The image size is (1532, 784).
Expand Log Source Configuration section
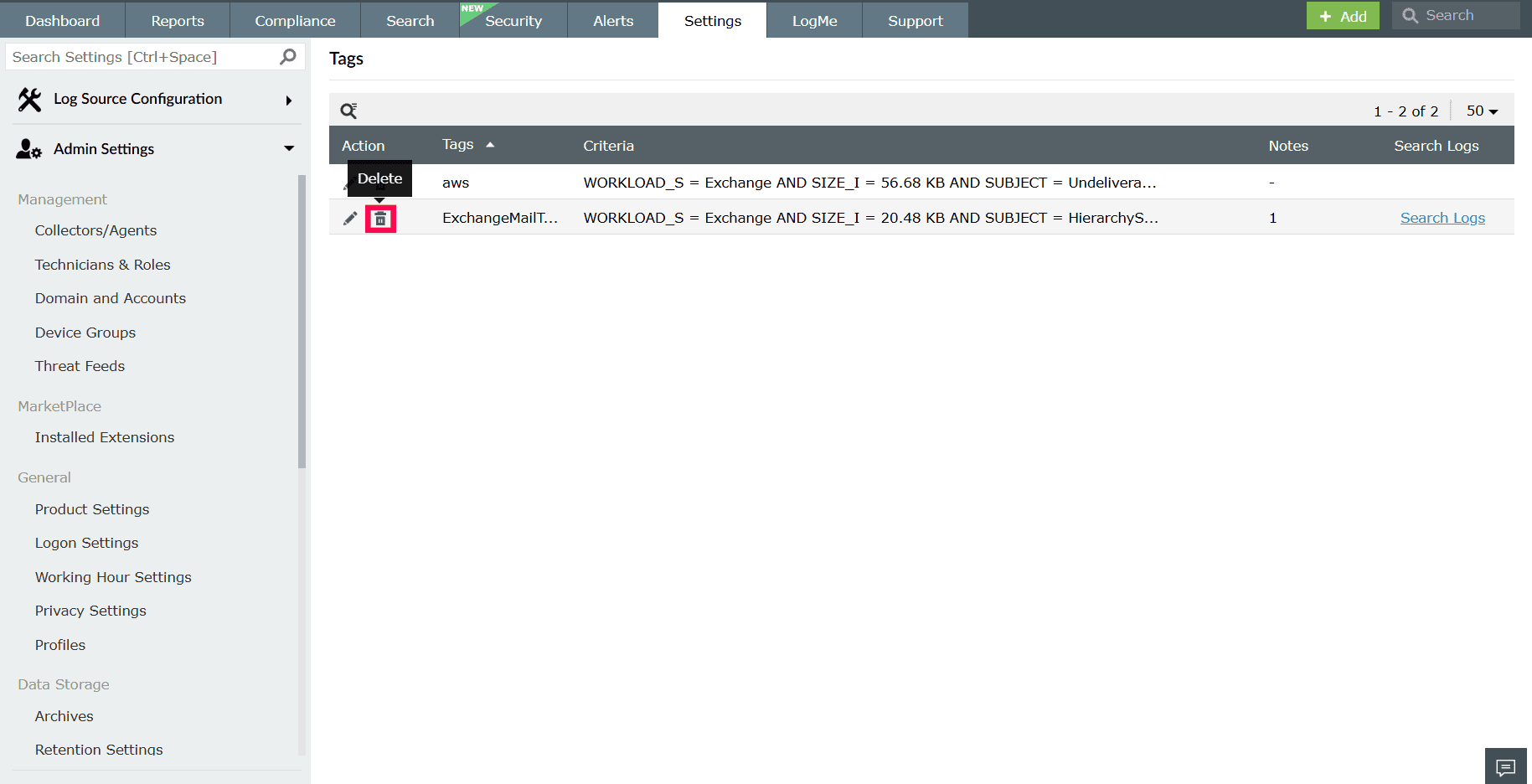point(289,101)
